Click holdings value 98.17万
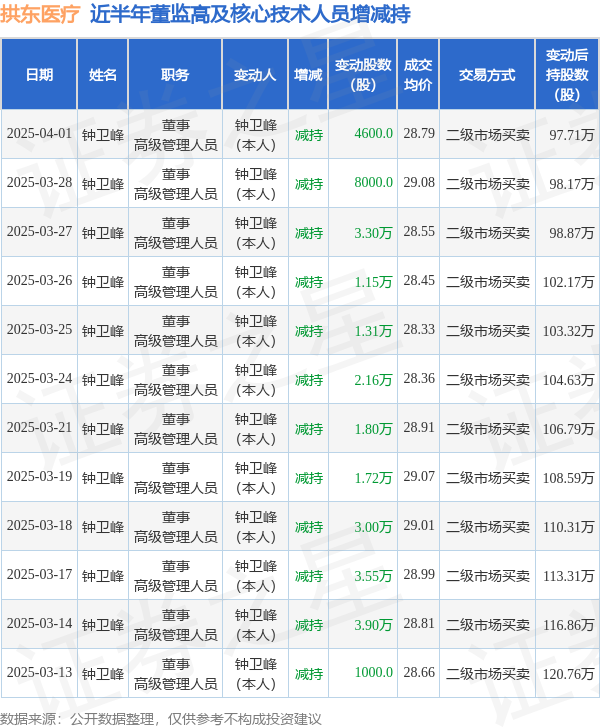Viewport: 600px width, 728px height. [572, 184]
